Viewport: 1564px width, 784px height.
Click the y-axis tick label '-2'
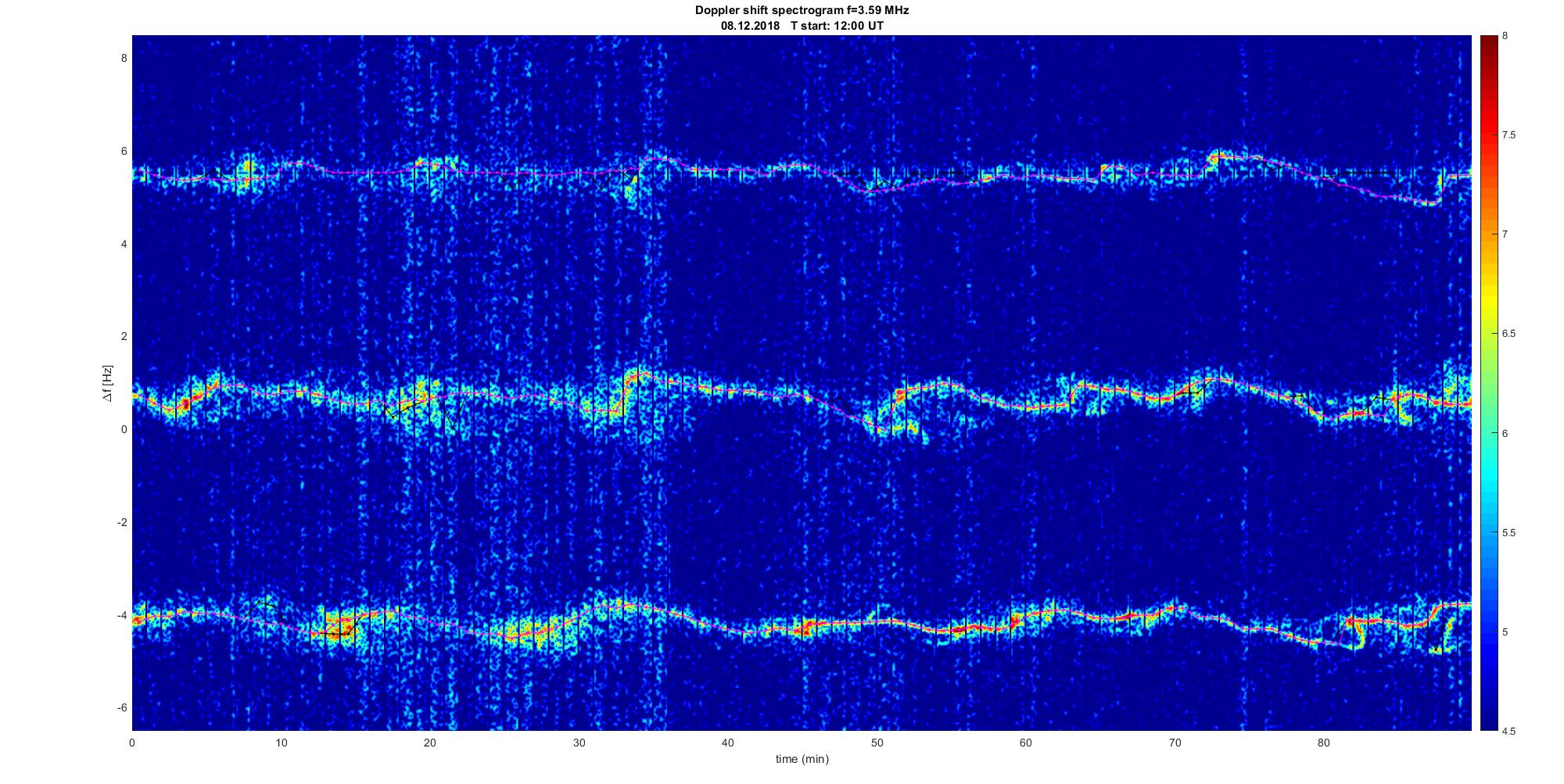[x=122, y=522]
